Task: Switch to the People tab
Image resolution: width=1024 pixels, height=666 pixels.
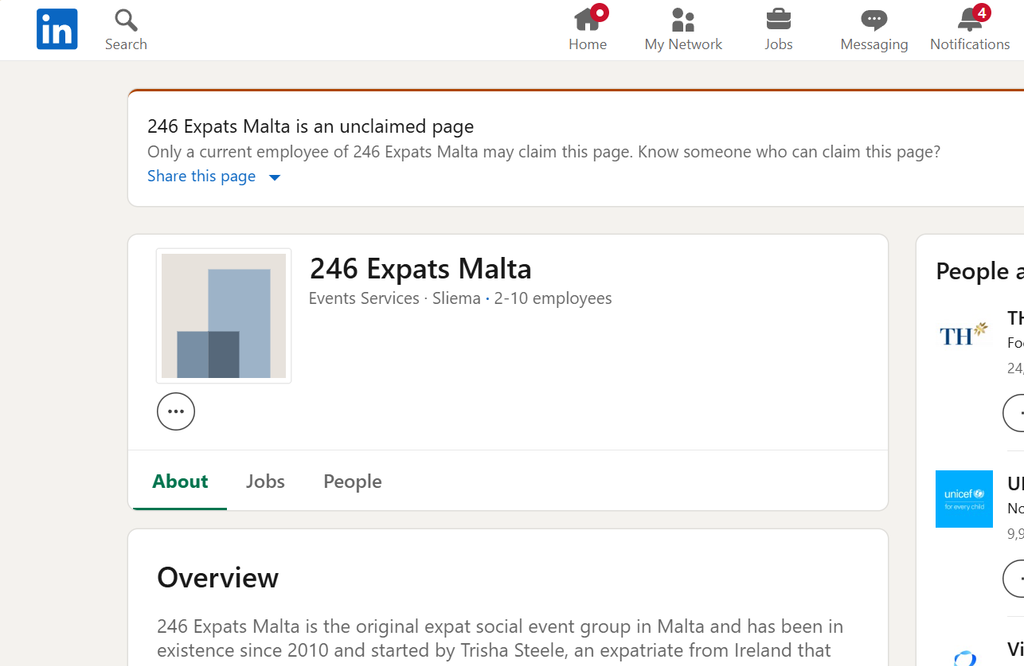Action: tap(353, 481)
